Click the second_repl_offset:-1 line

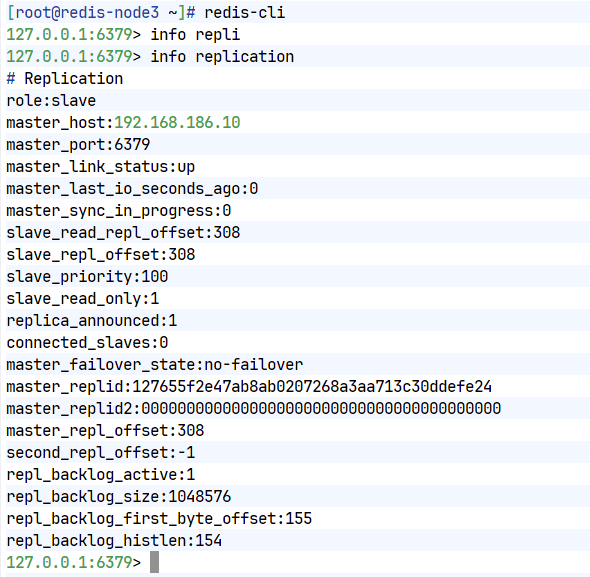(x=101, y=453)
